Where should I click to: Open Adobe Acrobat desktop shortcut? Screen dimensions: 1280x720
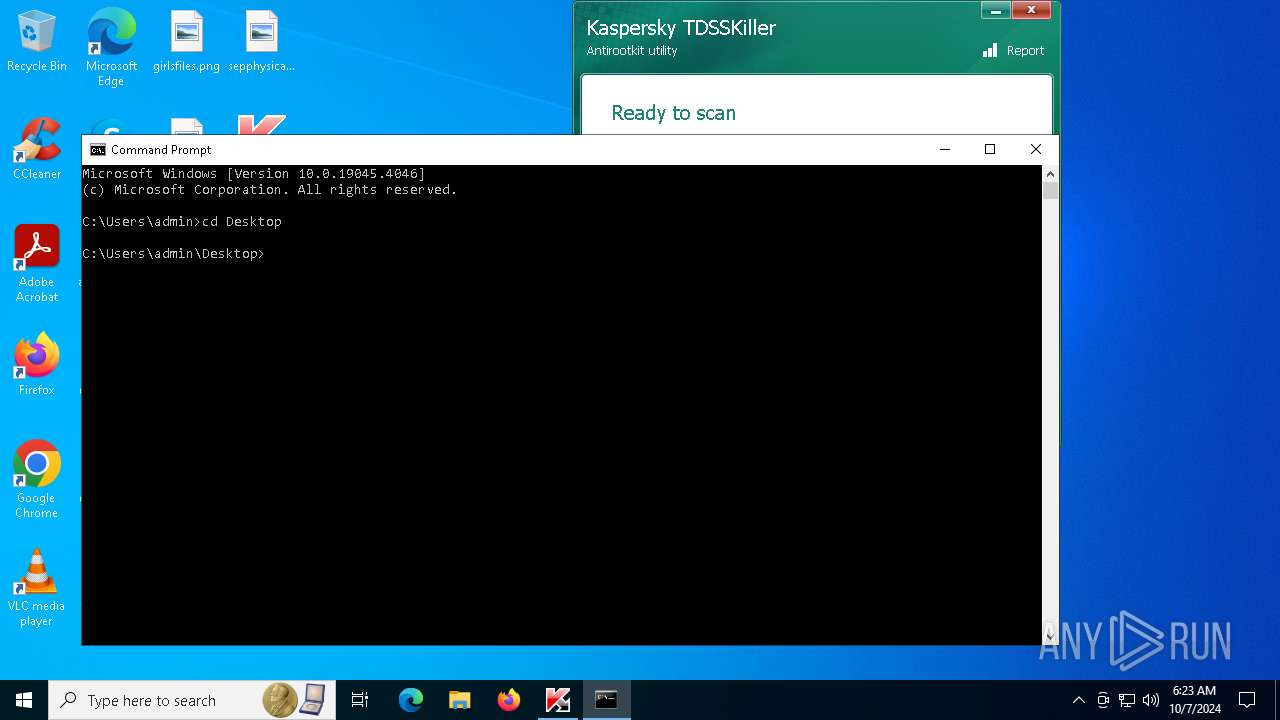click(x=37, y=264)
